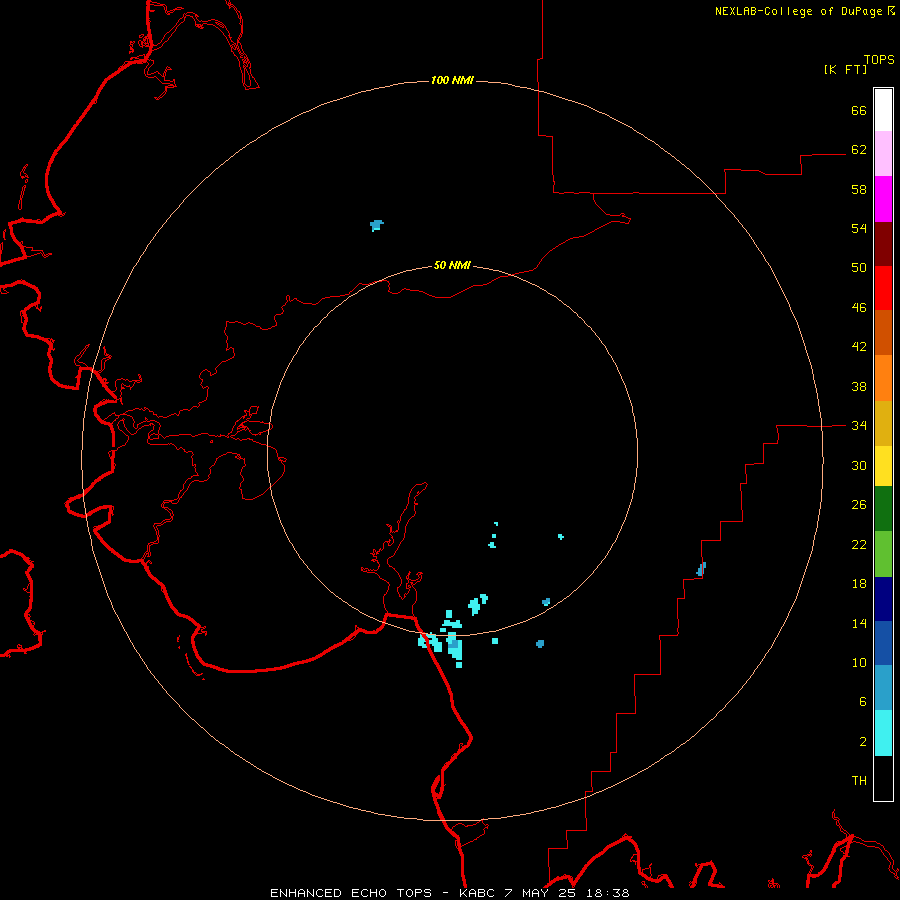Click the magenta legend swatch
Viewport: 900px width, 900px height.
click(x=883, y=199)
